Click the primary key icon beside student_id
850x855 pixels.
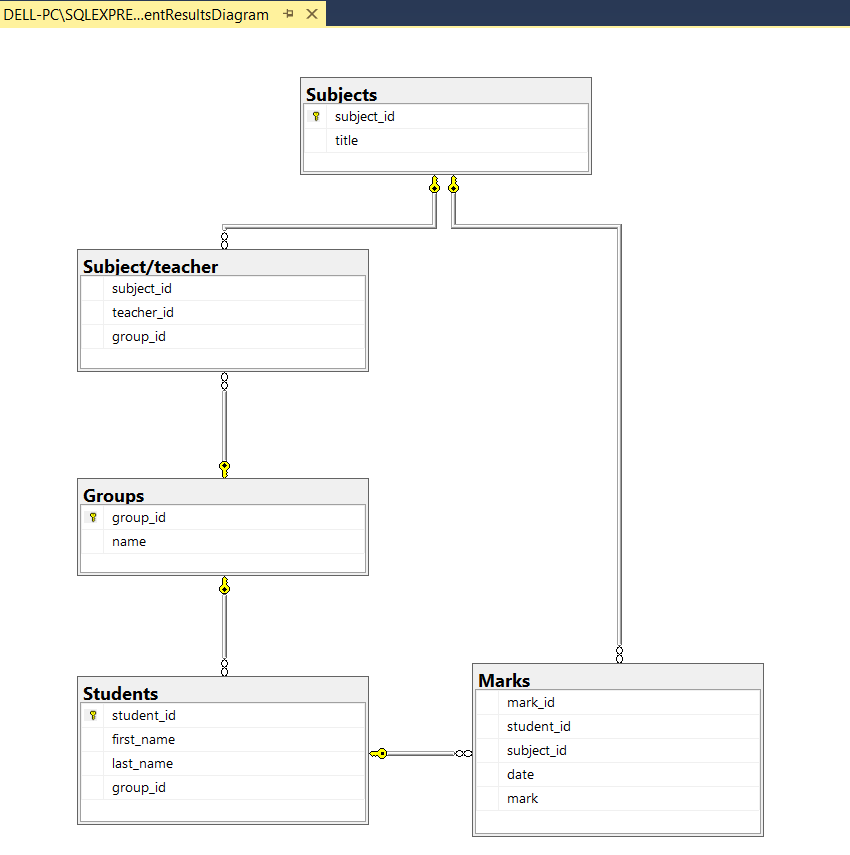[93, 715]
